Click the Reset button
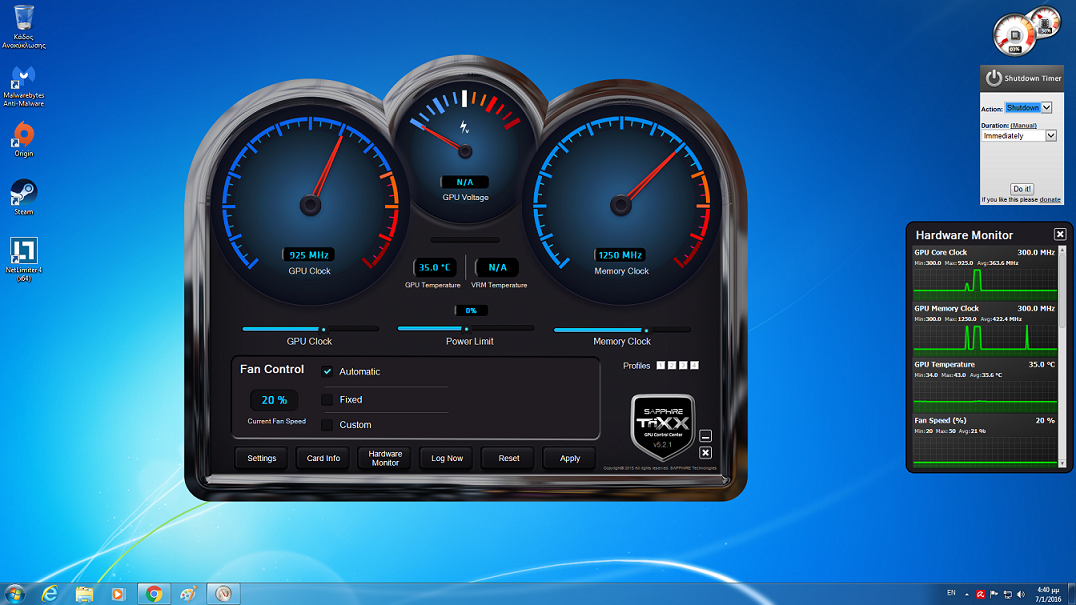The height and width of the screenshot is (605, 1076). point(508,458)
